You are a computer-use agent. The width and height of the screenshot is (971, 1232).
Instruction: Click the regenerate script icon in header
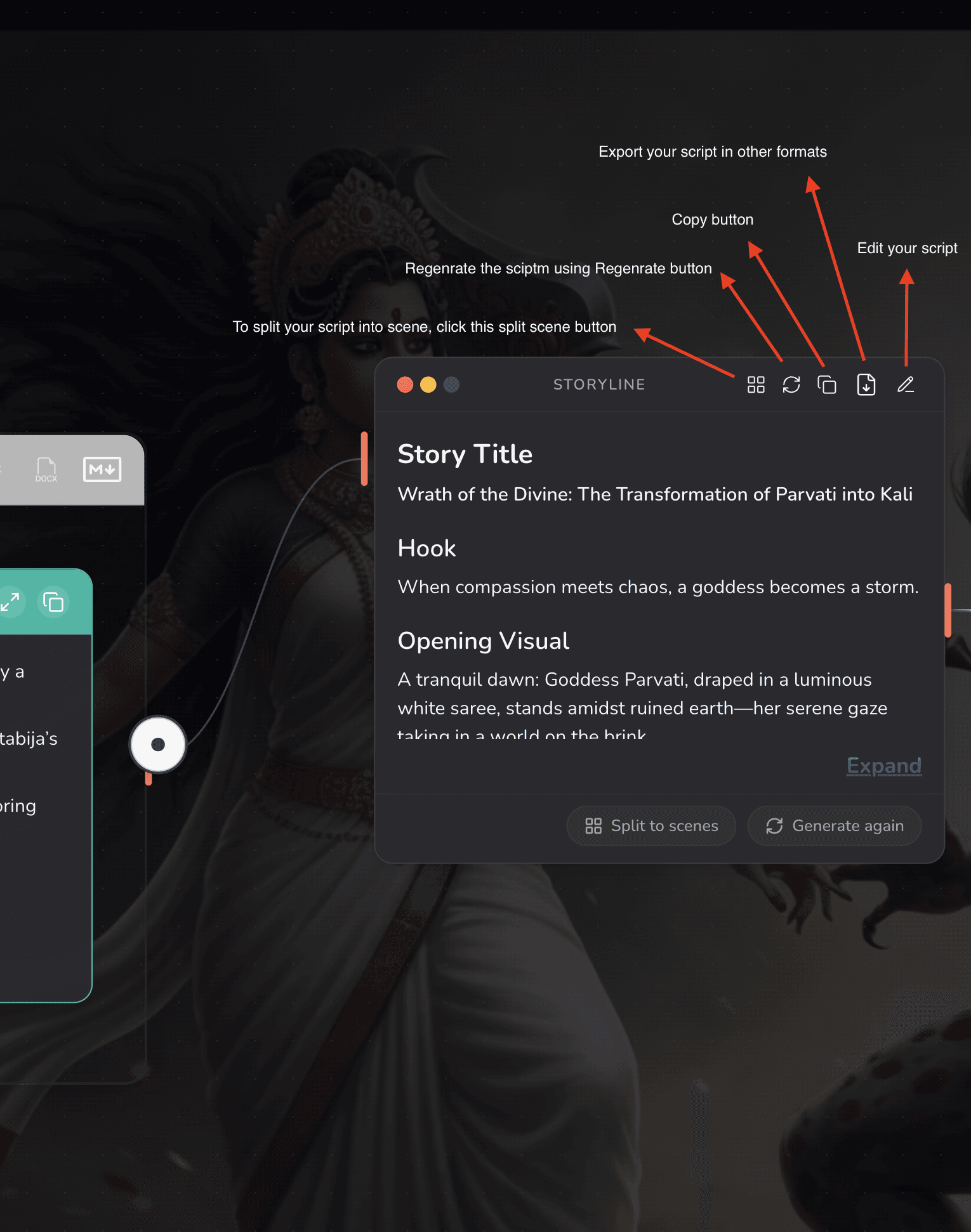coord(791,384)
